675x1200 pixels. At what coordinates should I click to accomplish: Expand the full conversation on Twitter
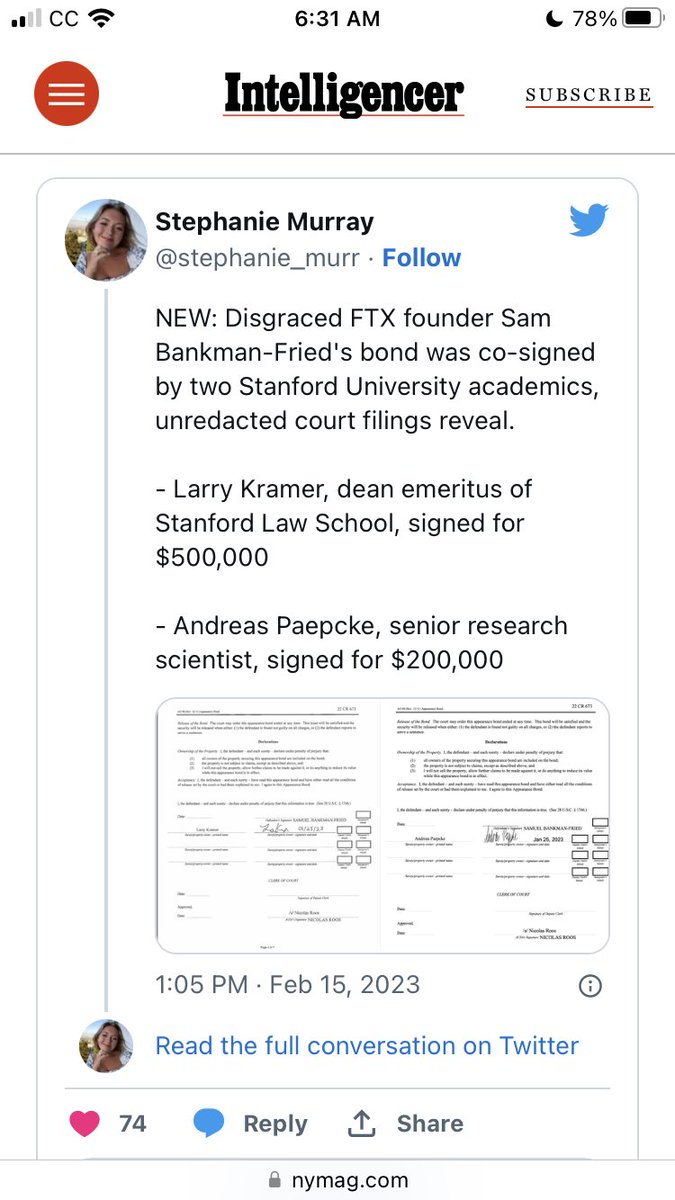[x=365, y=1046]
